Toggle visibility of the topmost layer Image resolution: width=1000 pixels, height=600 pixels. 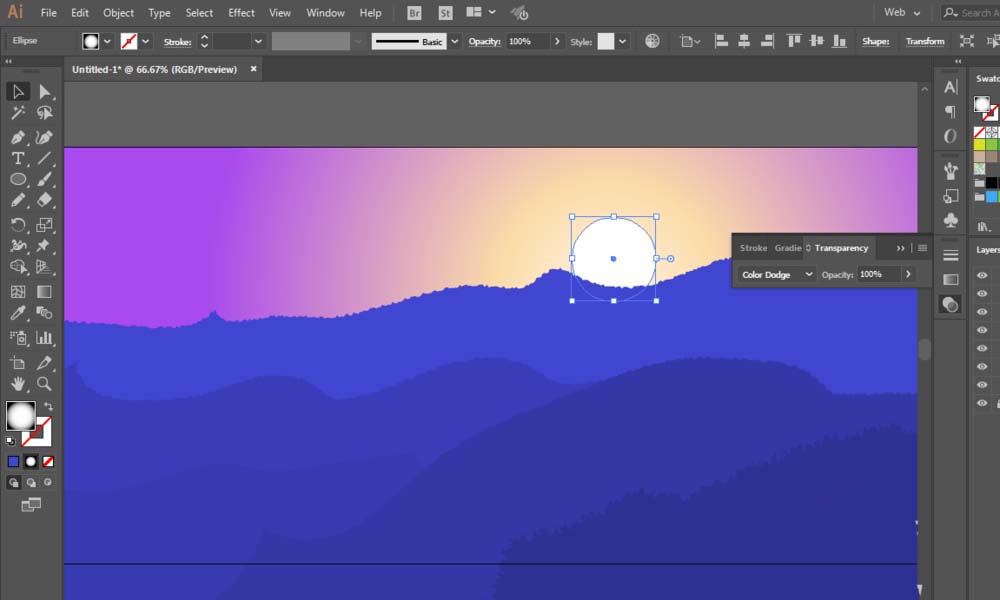click(982, 275)
